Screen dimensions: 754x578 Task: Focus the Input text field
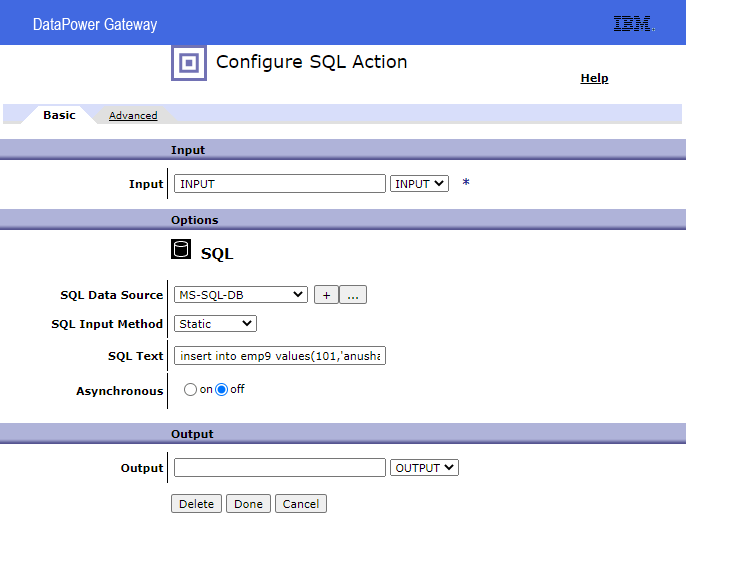(280, 184)
